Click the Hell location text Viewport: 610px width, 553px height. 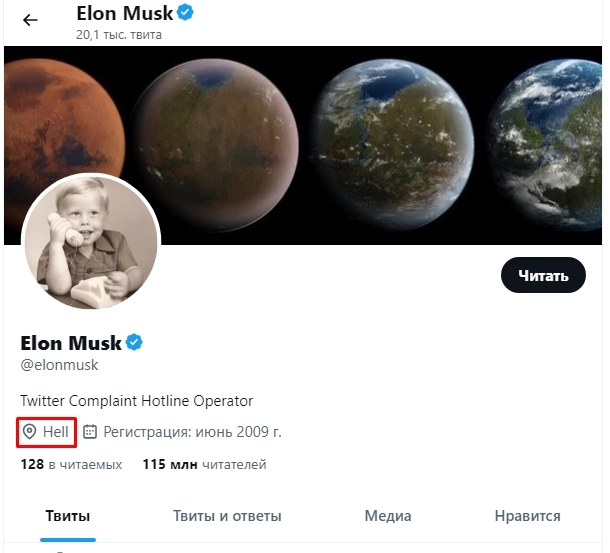click(x=56, y=432)
